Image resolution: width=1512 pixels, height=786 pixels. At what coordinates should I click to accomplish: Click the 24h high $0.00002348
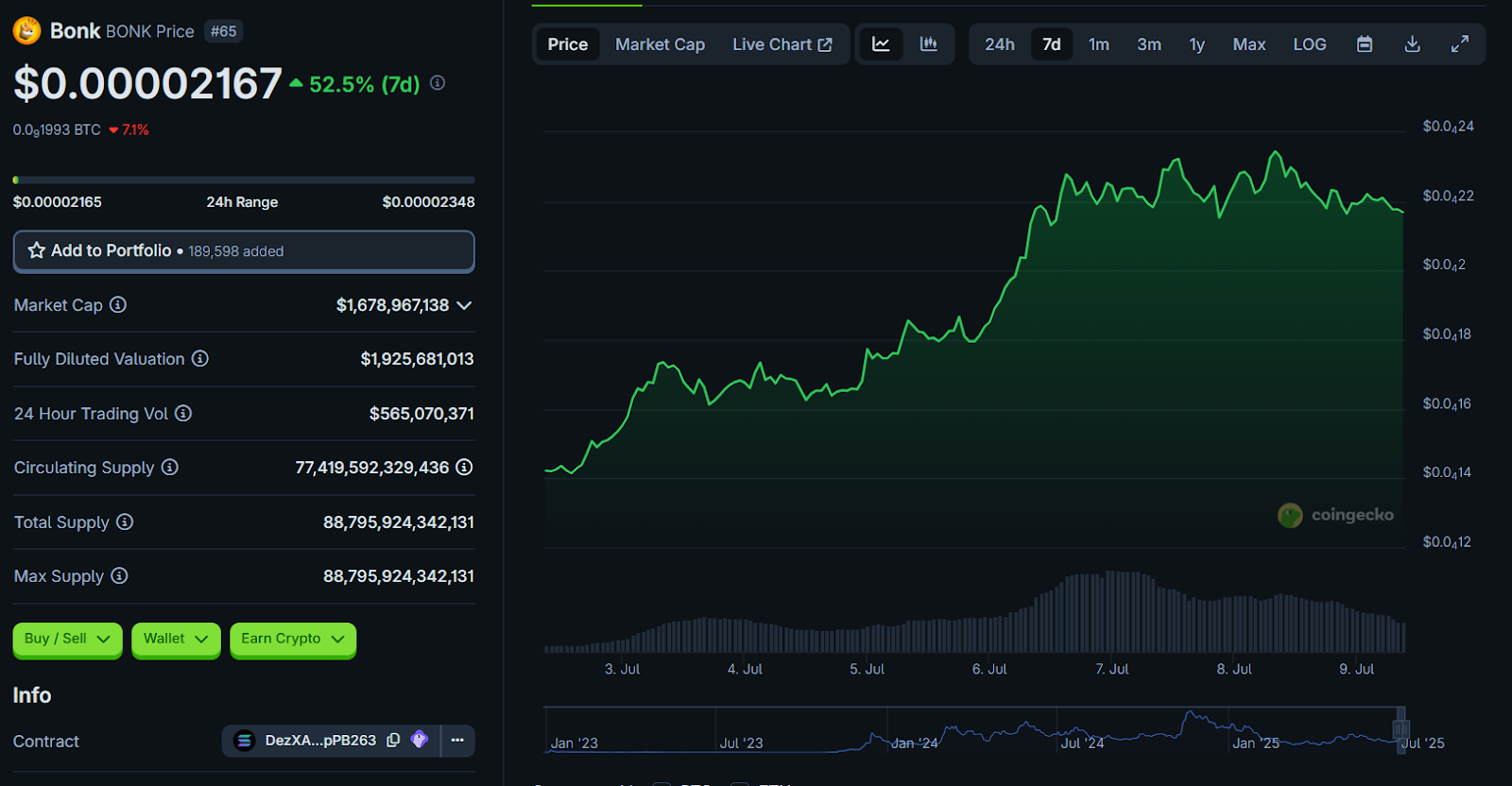tap(428, 202)
